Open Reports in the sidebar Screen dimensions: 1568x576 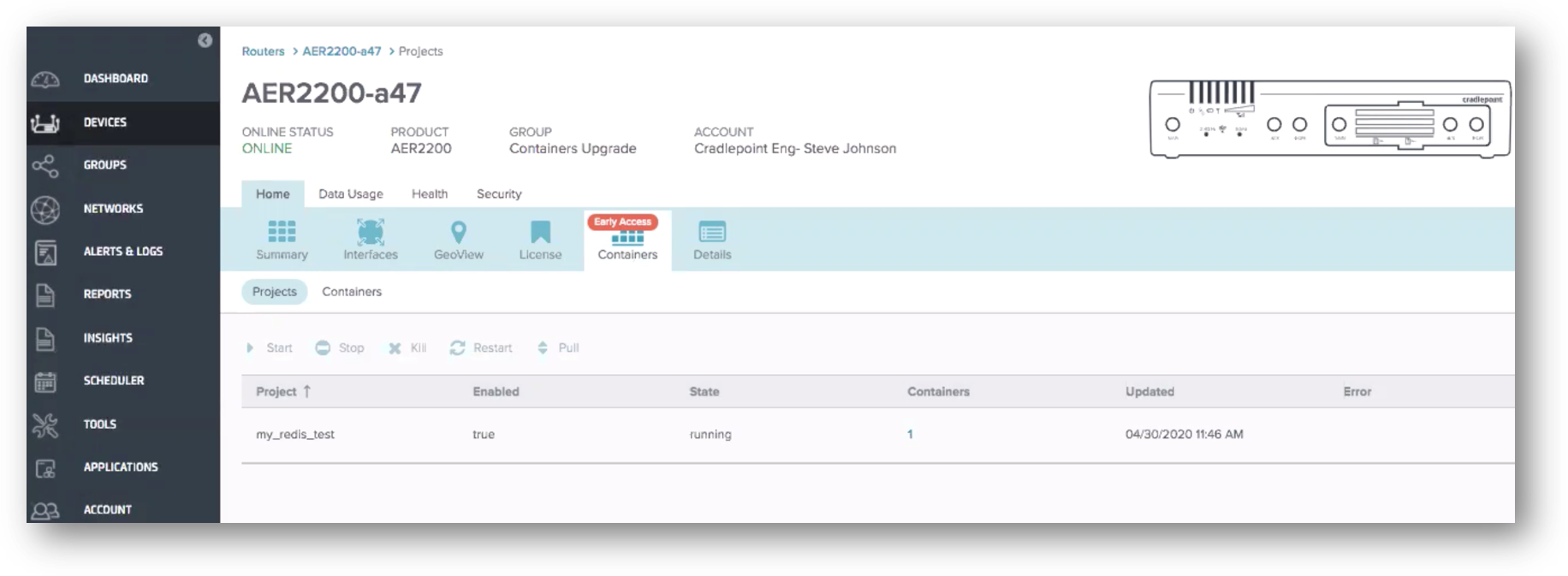[107, 294]
